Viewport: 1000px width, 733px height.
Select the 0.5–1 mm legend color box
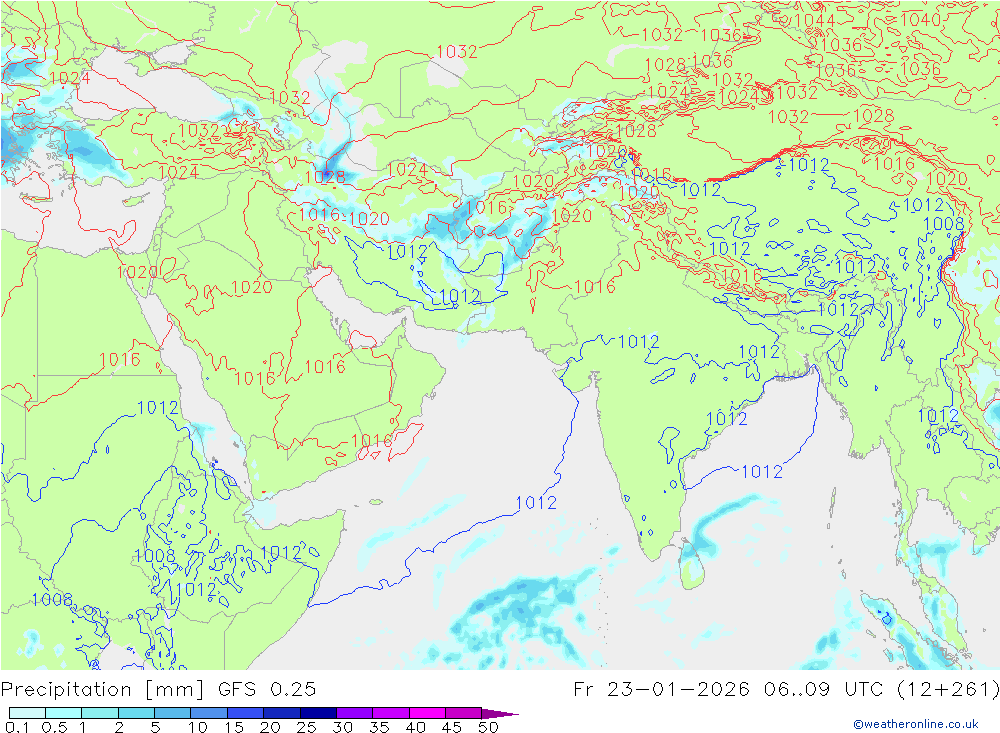pos(64,713)
